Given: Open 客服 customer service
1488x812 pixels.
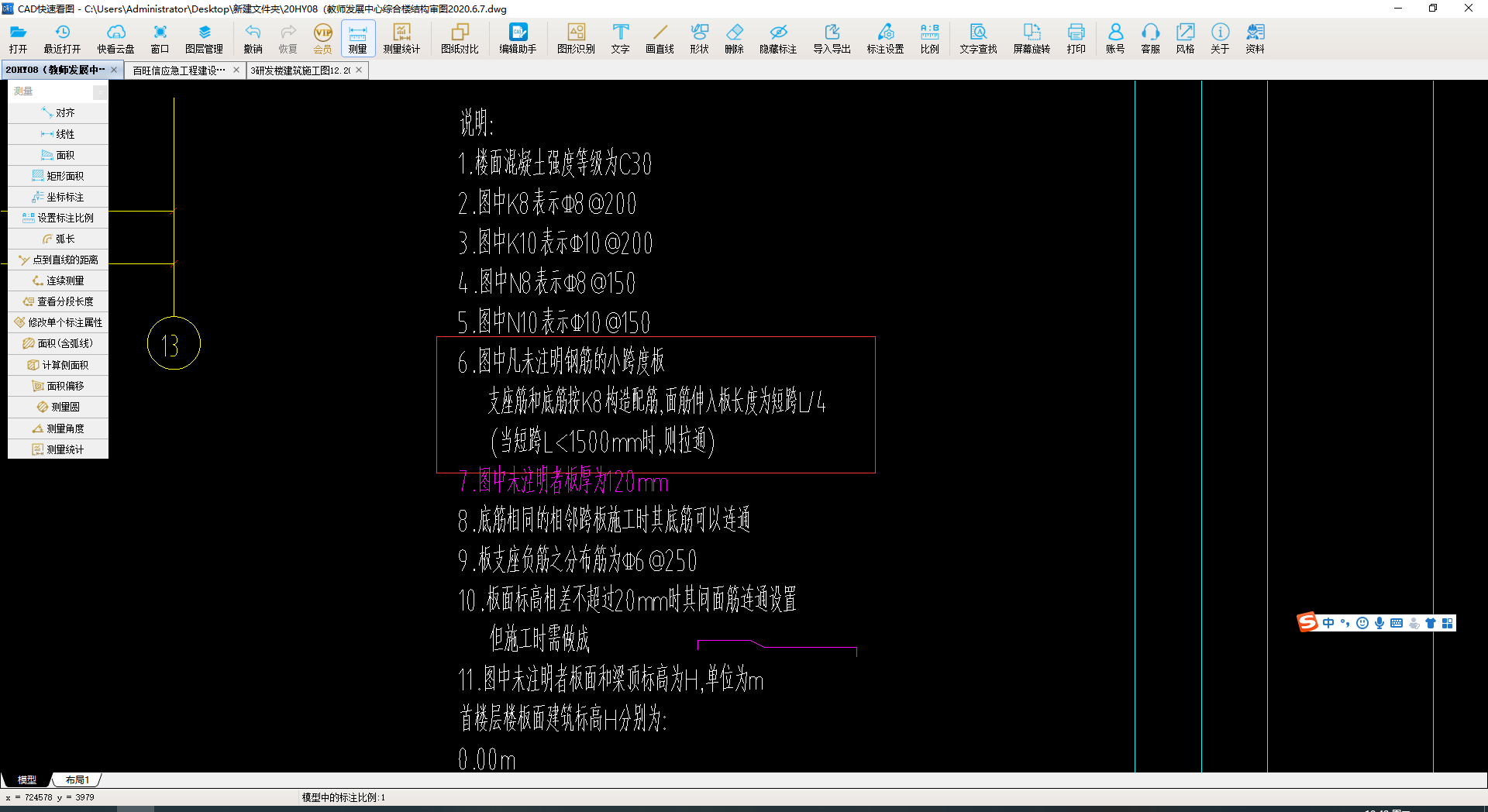Looking at the screenshot, I should tap(1150, 39).
